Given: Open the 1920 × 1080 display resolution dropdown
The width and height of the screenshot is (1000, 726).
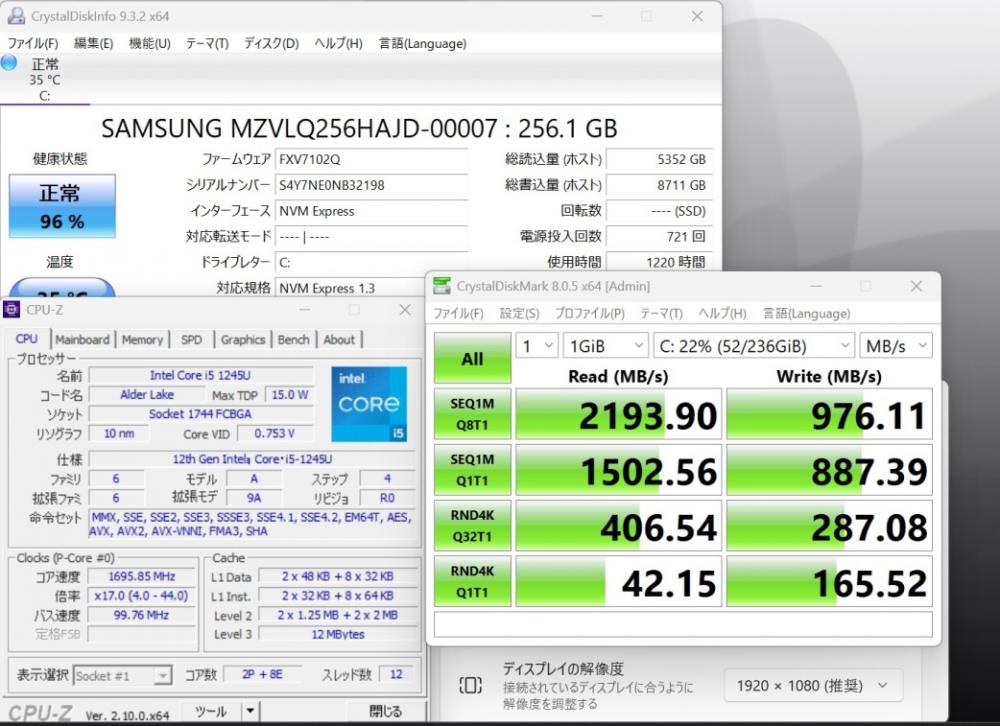Looking at the screenshot, I should [813, 686].
